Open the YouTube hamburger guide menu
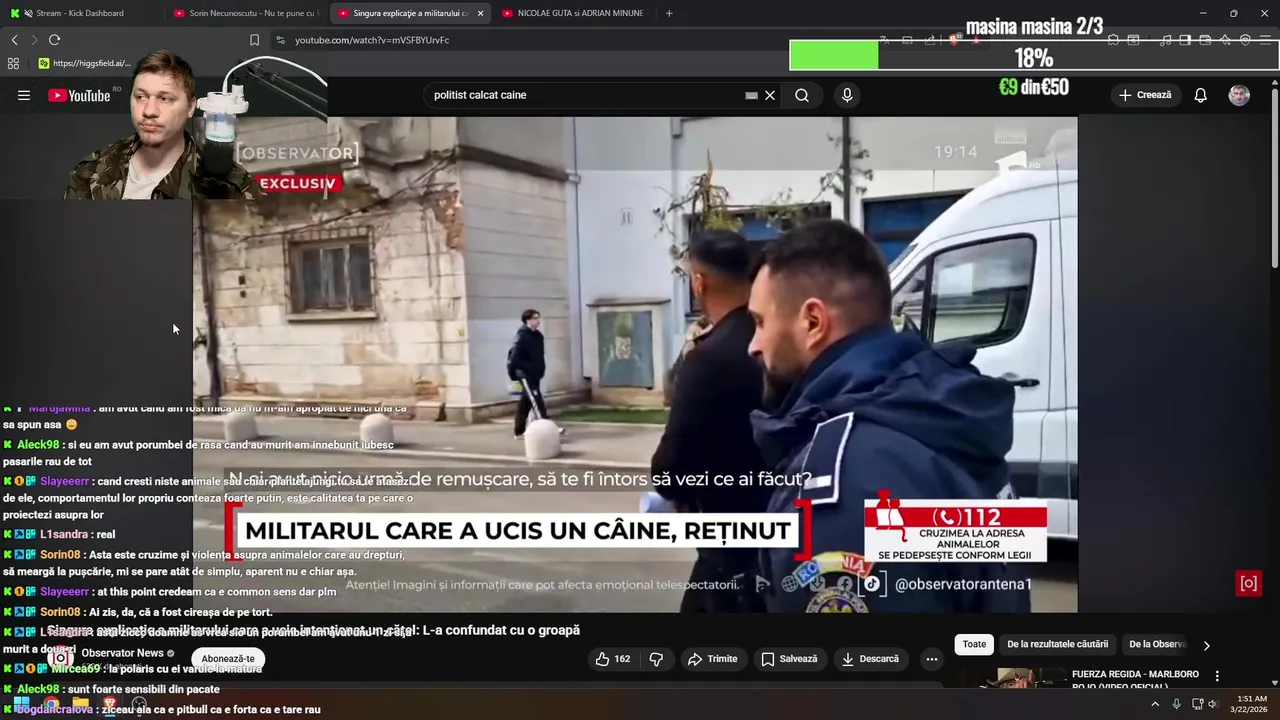Viewport: 1280px width, 720px height. (x=24, y=95)
